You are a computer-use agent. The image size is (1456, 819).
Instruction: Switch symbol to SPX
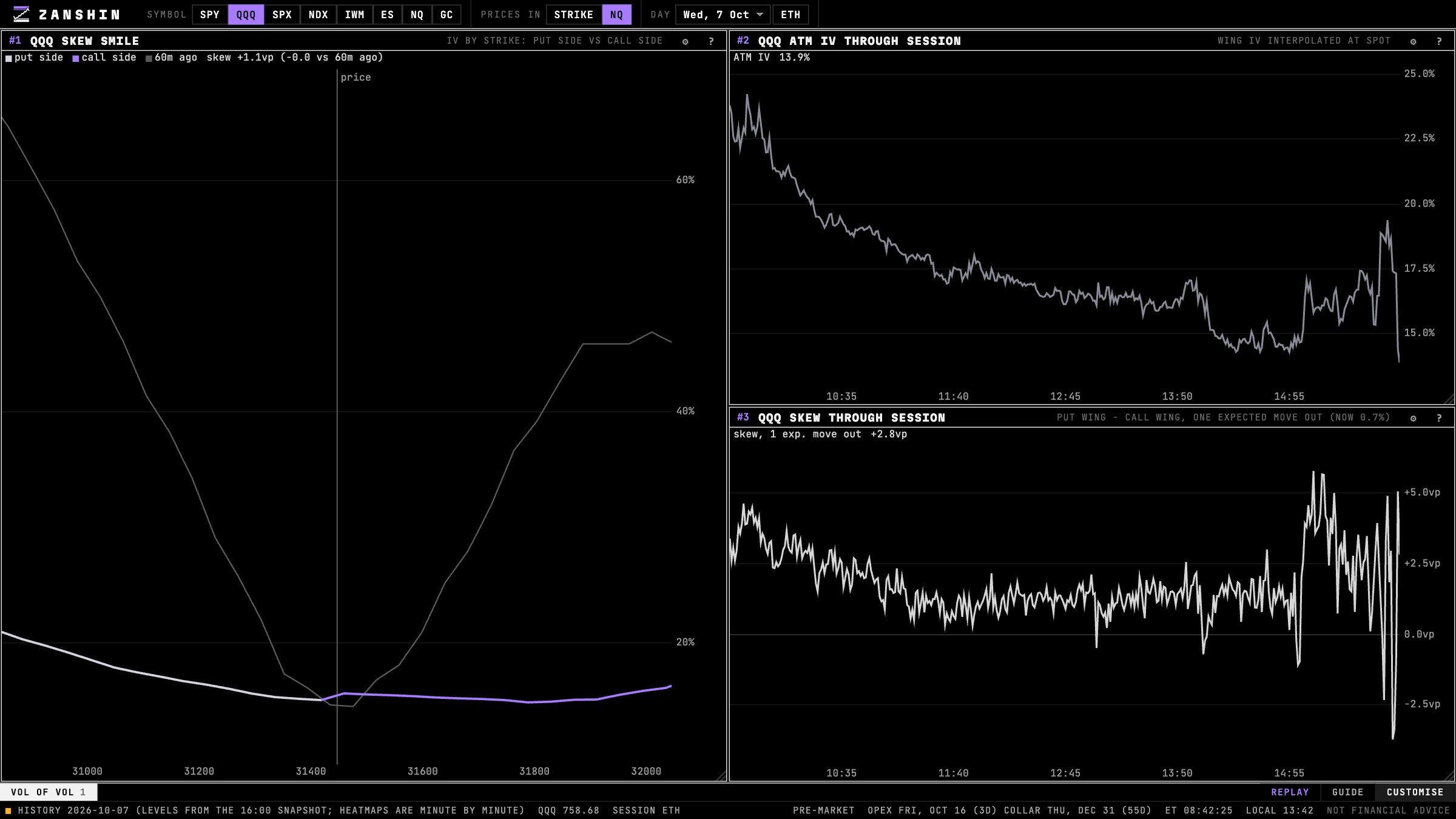(282, 15)
